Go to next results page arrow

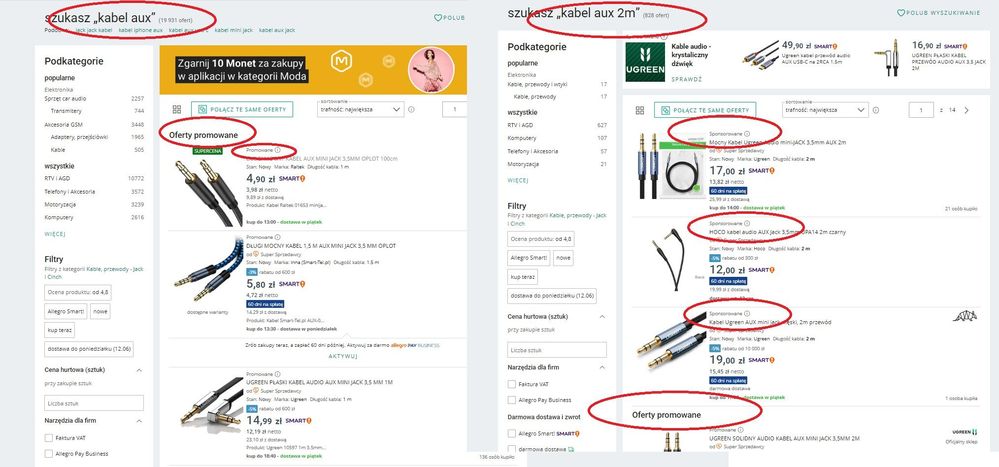tap(967, 110)
